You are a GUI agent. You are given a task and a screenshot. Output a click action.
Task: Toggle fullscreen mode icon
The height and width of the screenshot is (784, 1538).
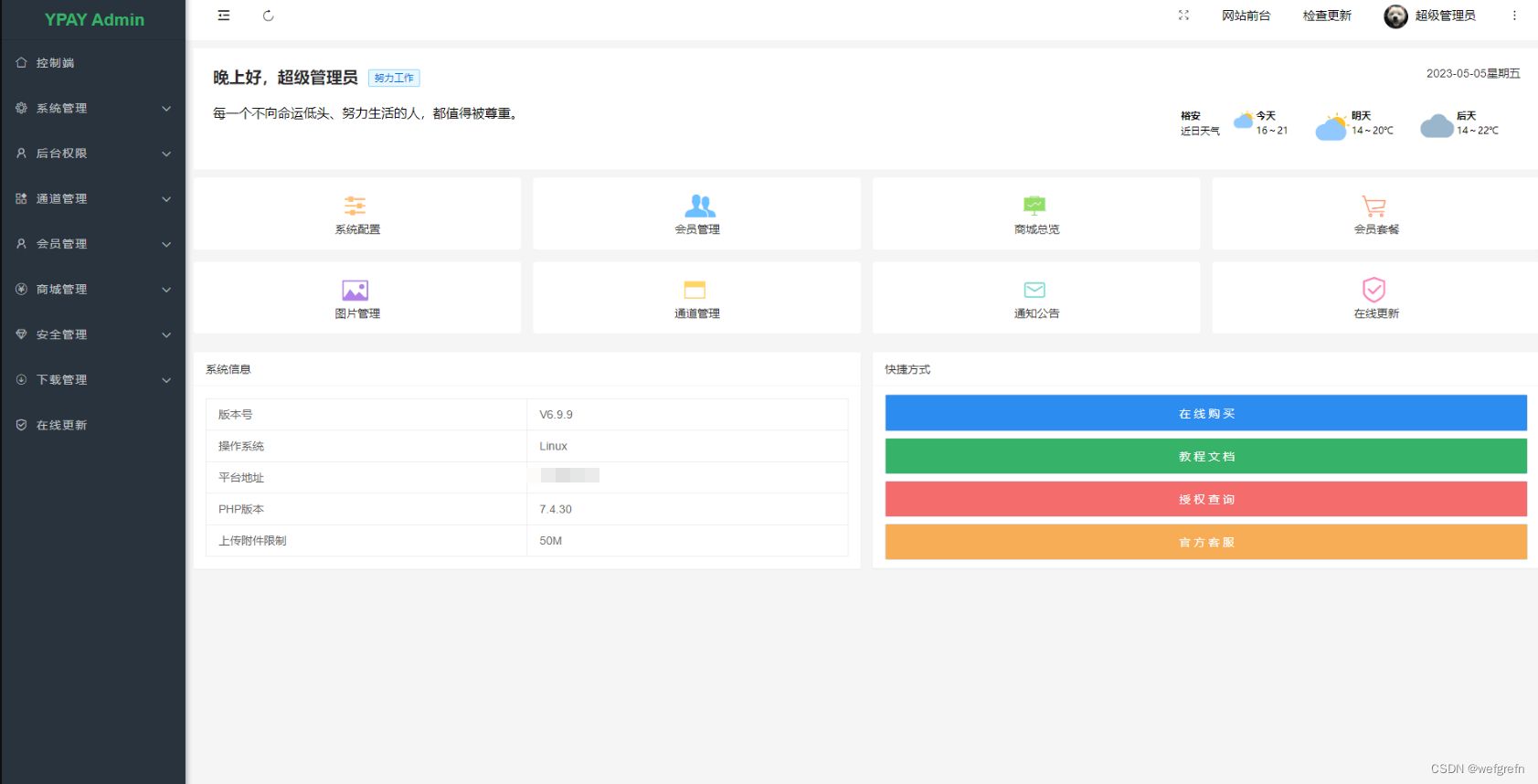click(1183, 16)
